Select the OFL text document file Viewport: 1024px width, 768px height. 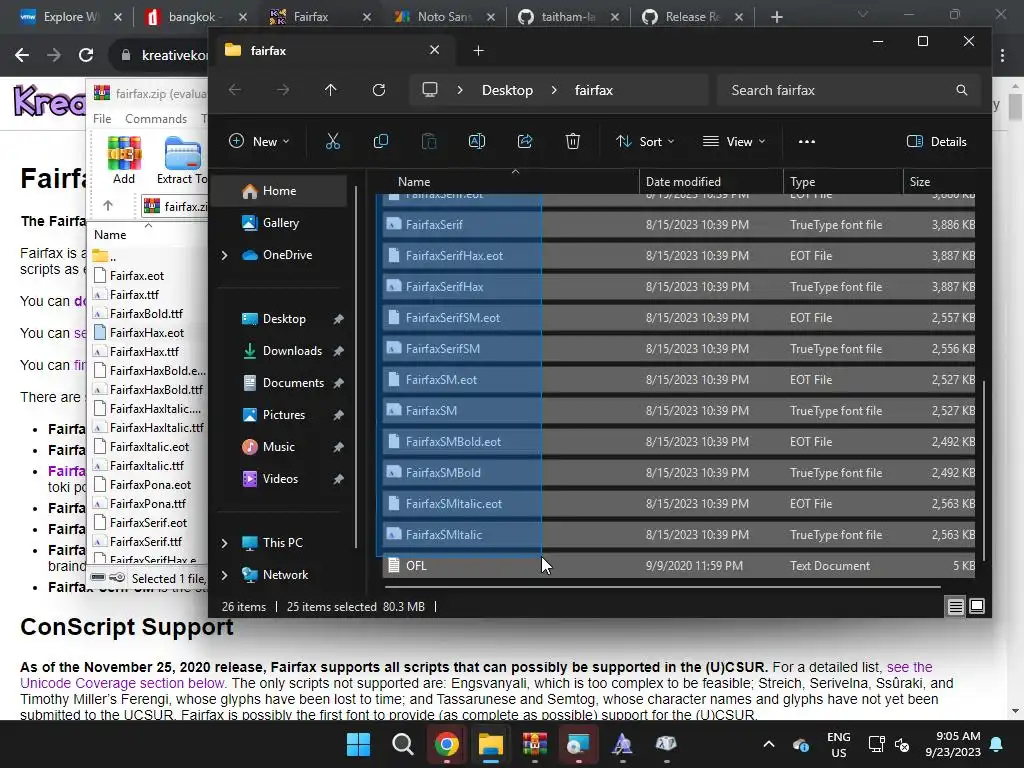pyautogui.click(x=679, y=566)
